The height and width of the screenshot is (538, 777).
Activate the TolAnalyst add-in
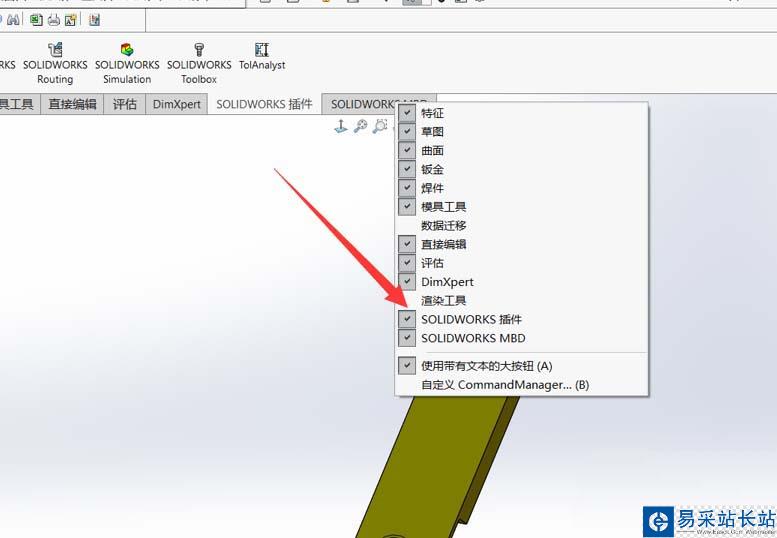click(262, 56)
